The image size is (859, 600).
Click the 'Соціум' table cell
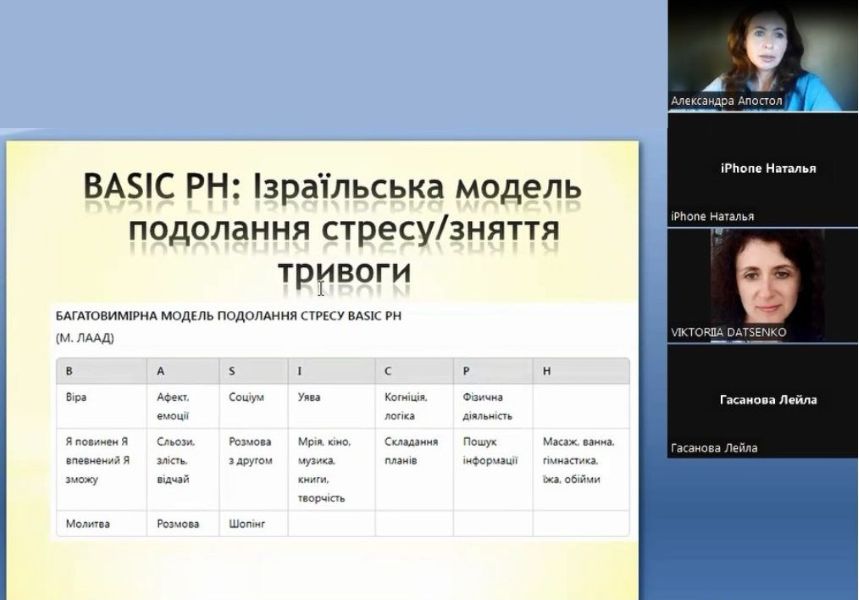point(254,406)
